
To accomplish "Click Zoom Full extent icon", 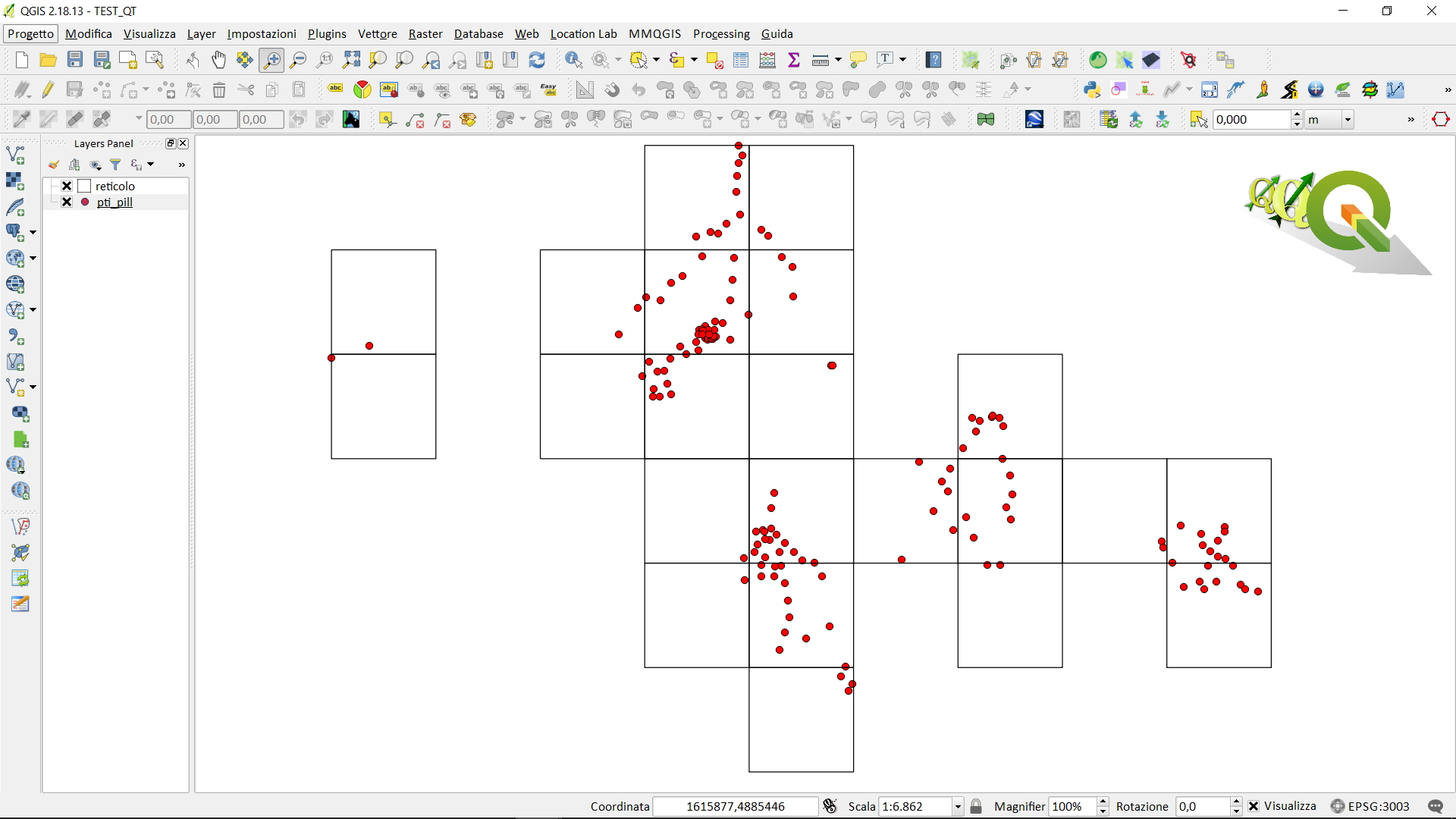I will tap(351, 60).
